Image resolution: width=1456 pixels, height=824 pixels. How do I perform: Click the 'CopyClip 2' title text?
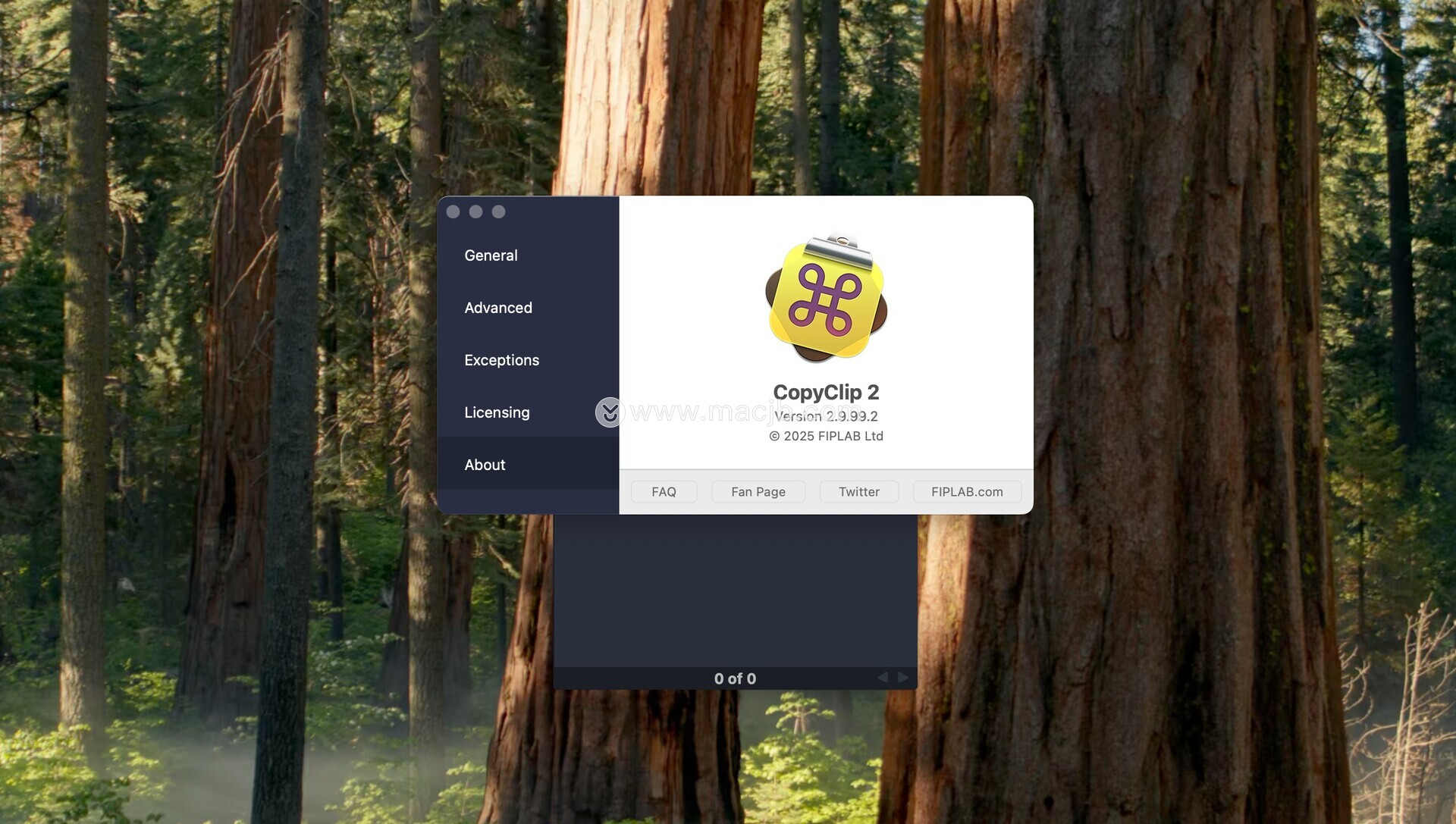pos(826,392)
